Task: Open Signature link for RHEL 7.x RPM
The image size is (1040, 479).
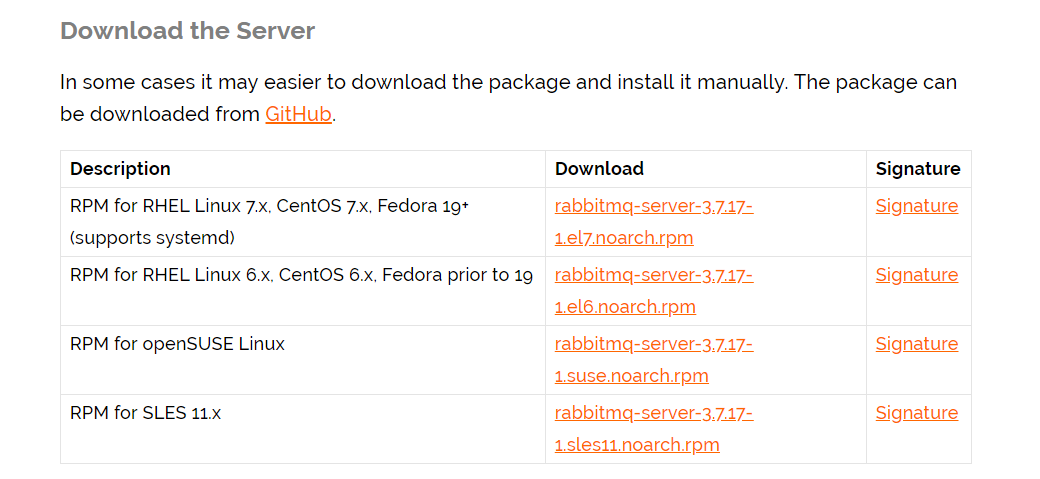Action: coord(916,206)
